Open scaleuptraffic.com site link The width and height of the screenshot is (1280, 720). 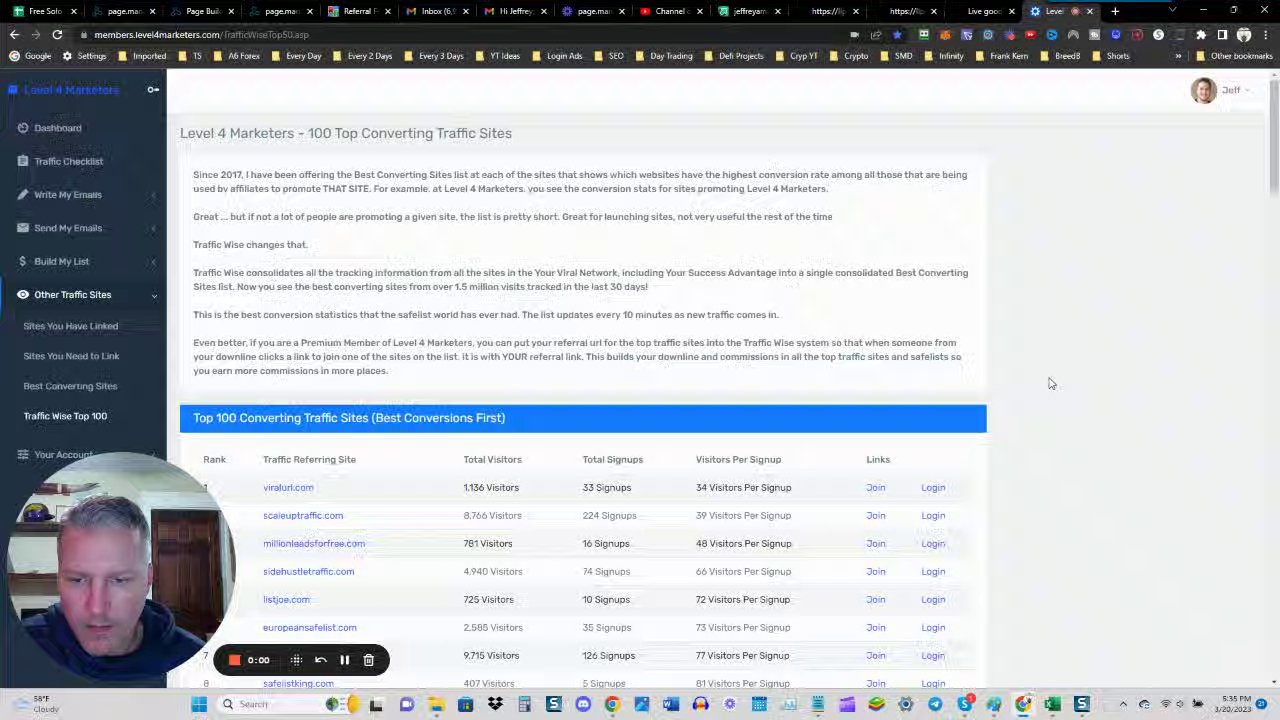pyautogui.click(x=303, y=516)
